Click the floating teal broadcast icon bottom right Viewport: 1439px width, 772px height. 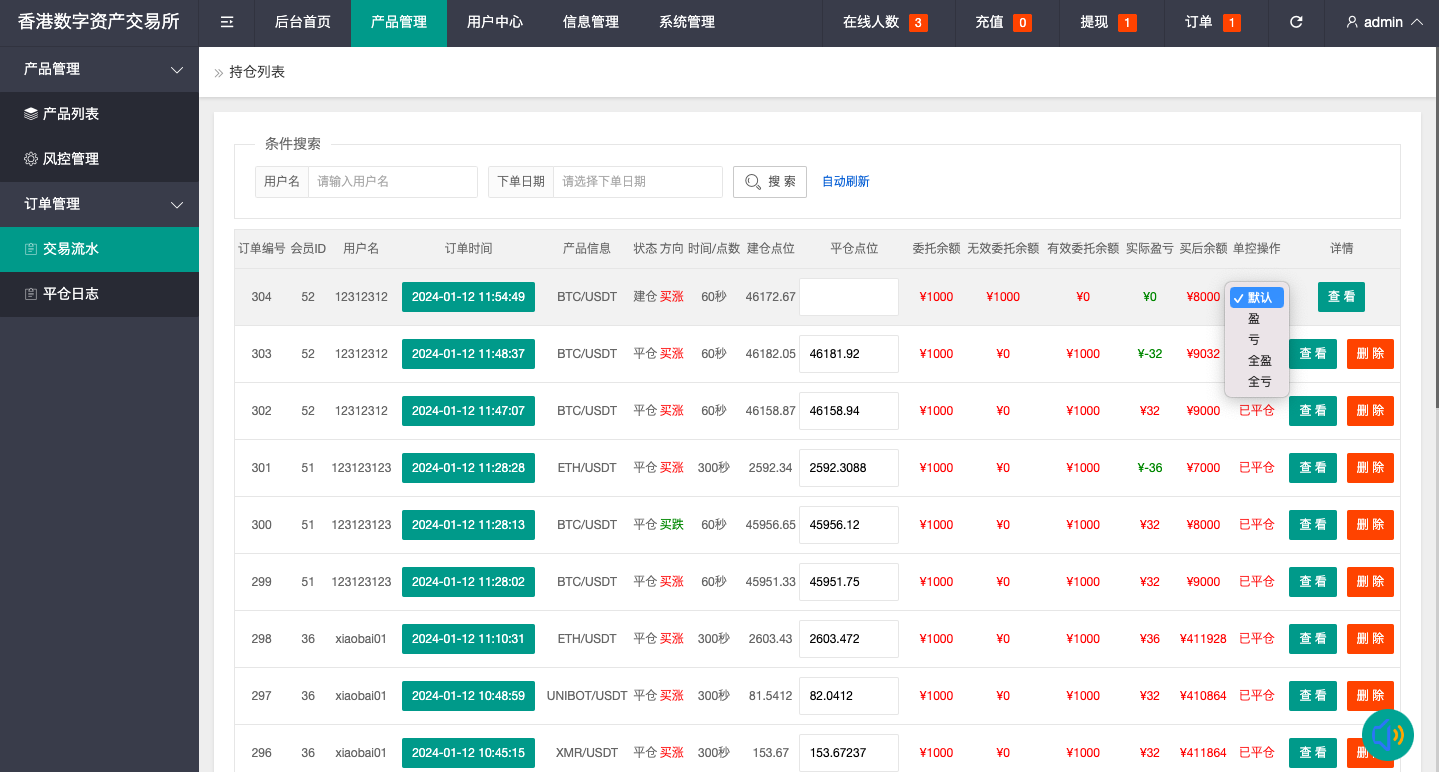coord(1388,735)
